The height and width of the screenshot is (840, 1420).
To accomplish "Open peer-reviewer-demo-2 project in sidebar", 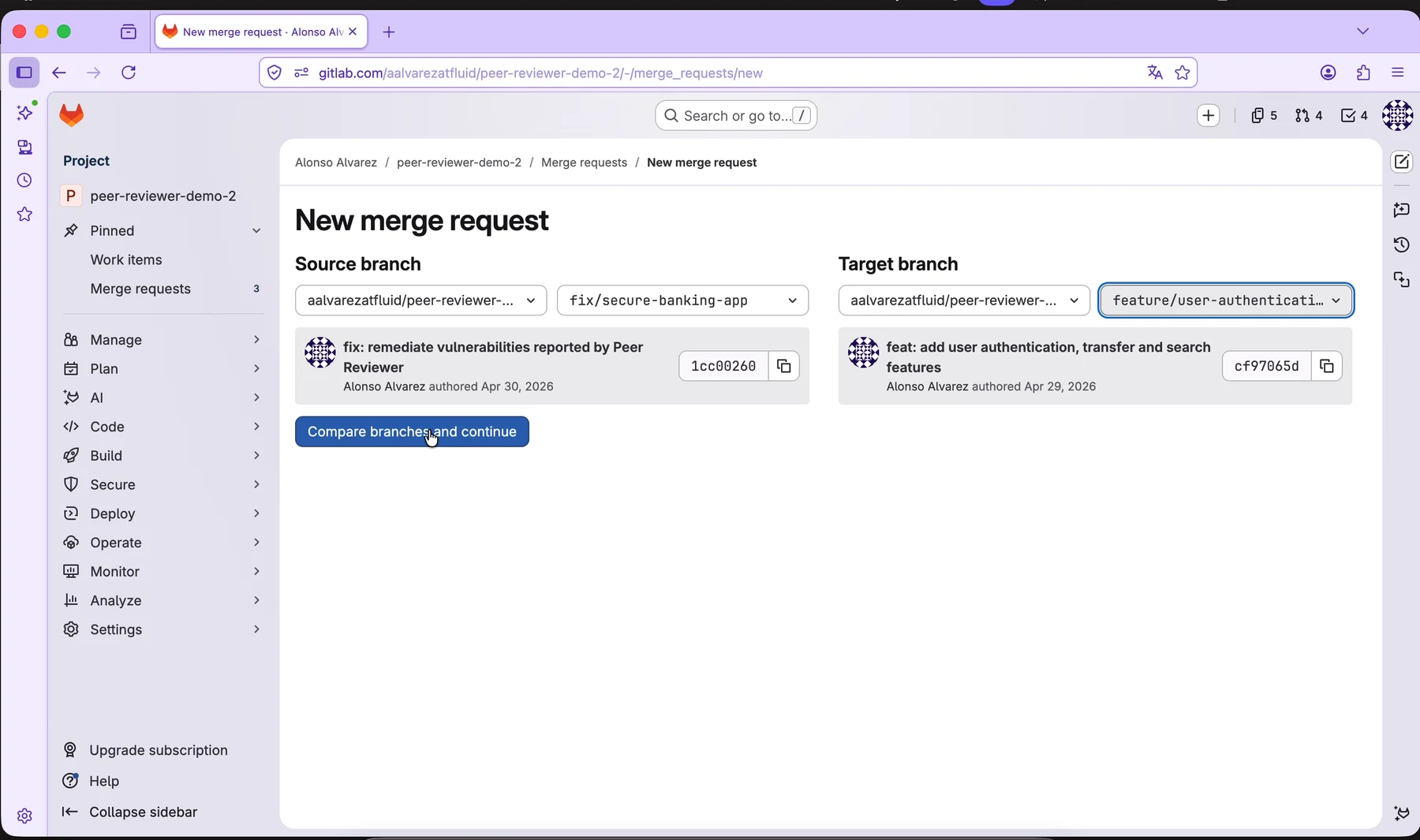I will pyautogui.click(x=163, y=196).
